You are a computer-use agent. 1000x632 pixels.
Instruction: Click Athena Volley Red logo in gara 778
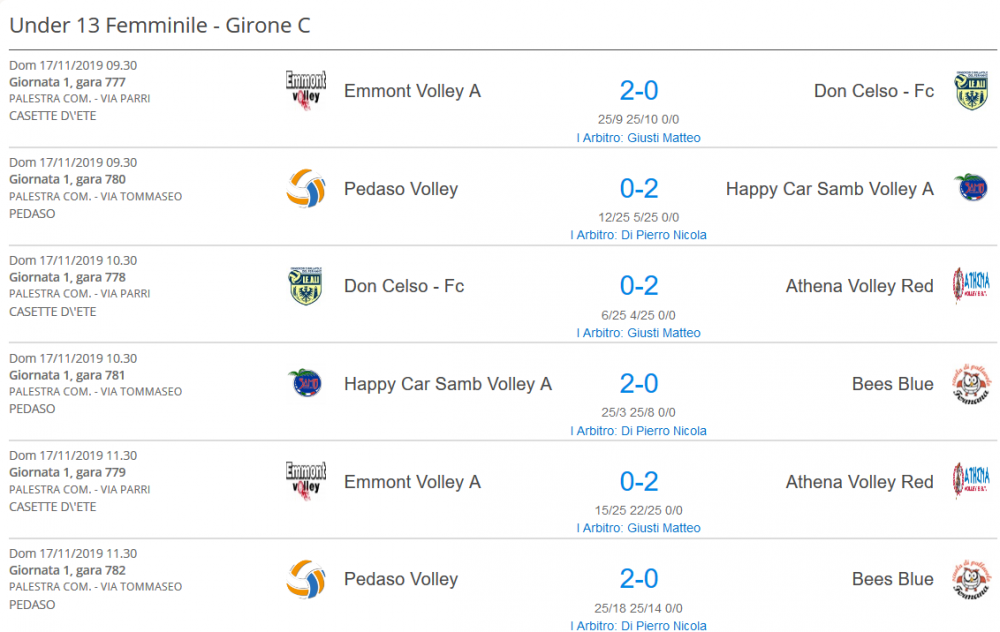pos(971,285)
